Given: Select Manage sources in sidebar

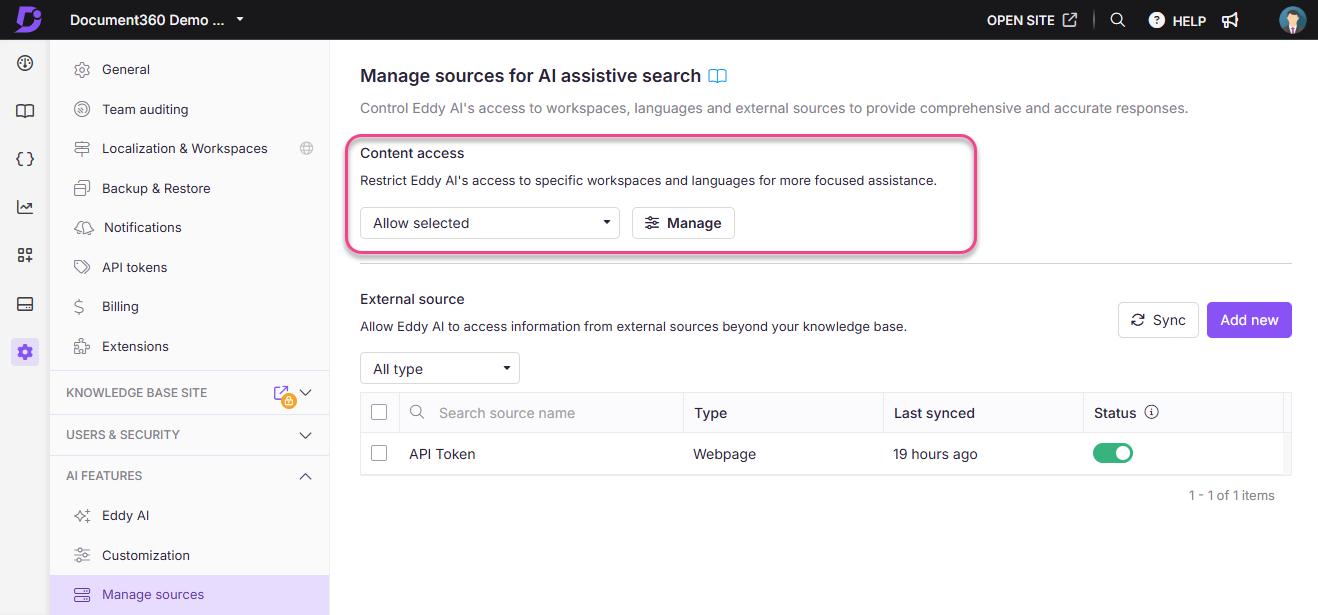Looking at the screenshot, I should tap(189, 594).
